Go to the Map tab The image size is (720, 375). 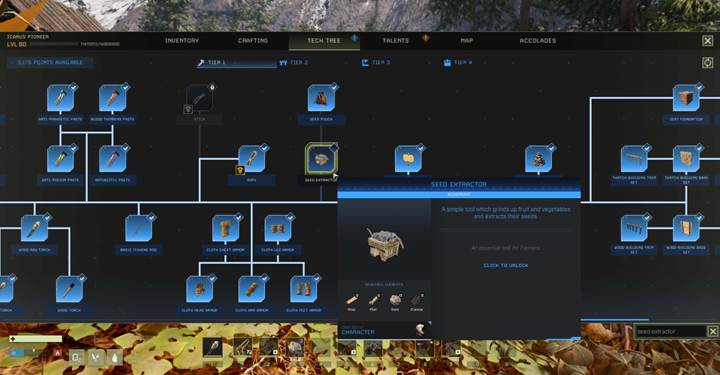point(467,41)
